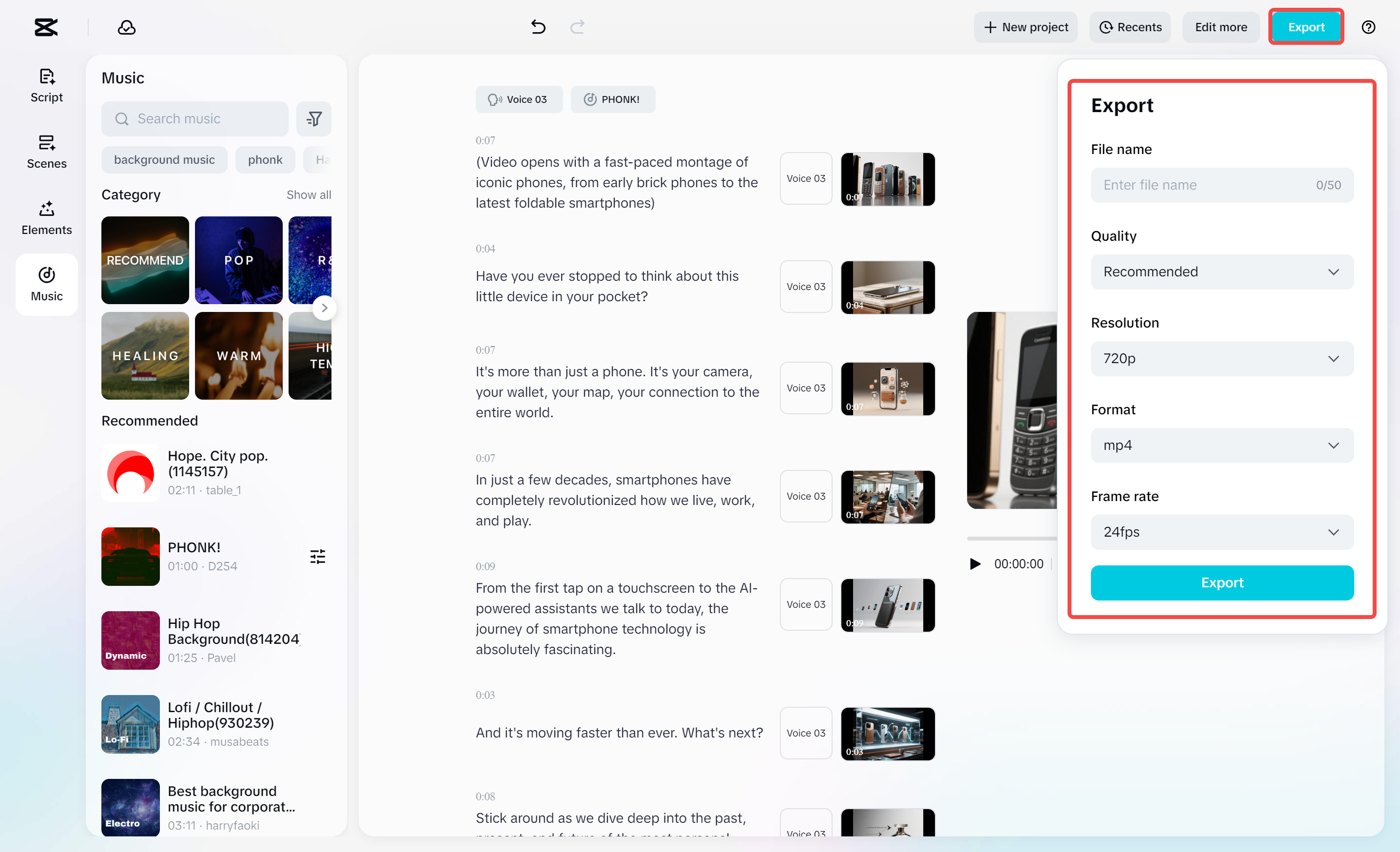Switch to the Script tab
Viewport: 1400px width, 852px height.
(x=47, y=85)
